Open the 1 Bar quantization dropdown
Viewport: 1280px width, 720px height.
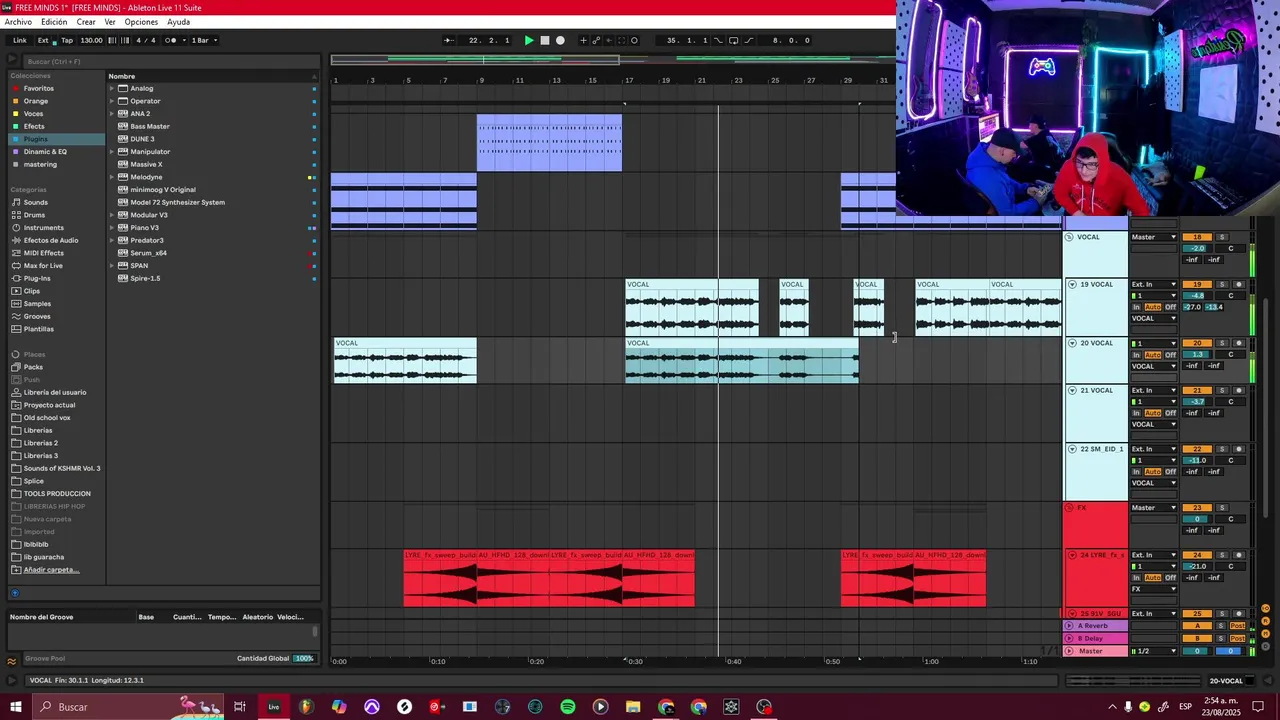tap(203, 40)
